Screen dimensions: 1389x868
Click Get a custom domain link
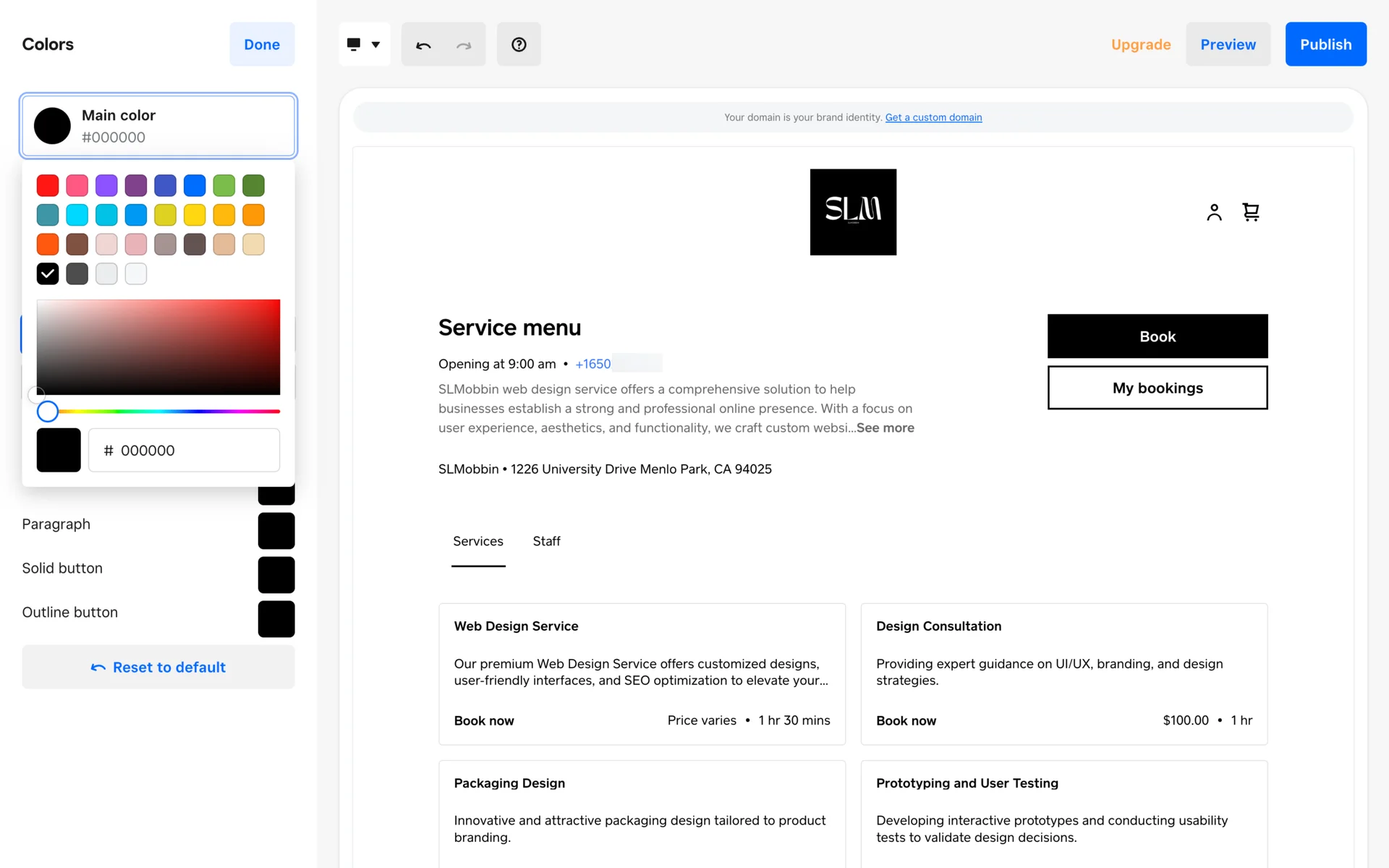pos(933,117)
